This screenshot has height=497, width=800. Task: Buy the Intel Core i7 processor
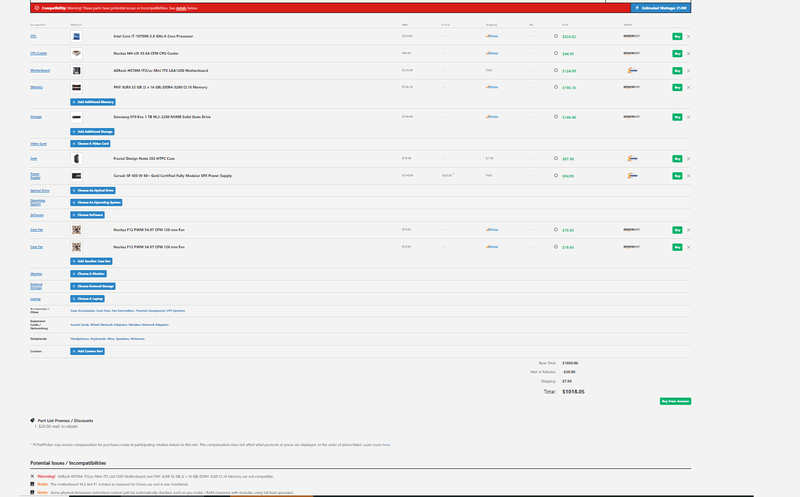tap(677, 37)
